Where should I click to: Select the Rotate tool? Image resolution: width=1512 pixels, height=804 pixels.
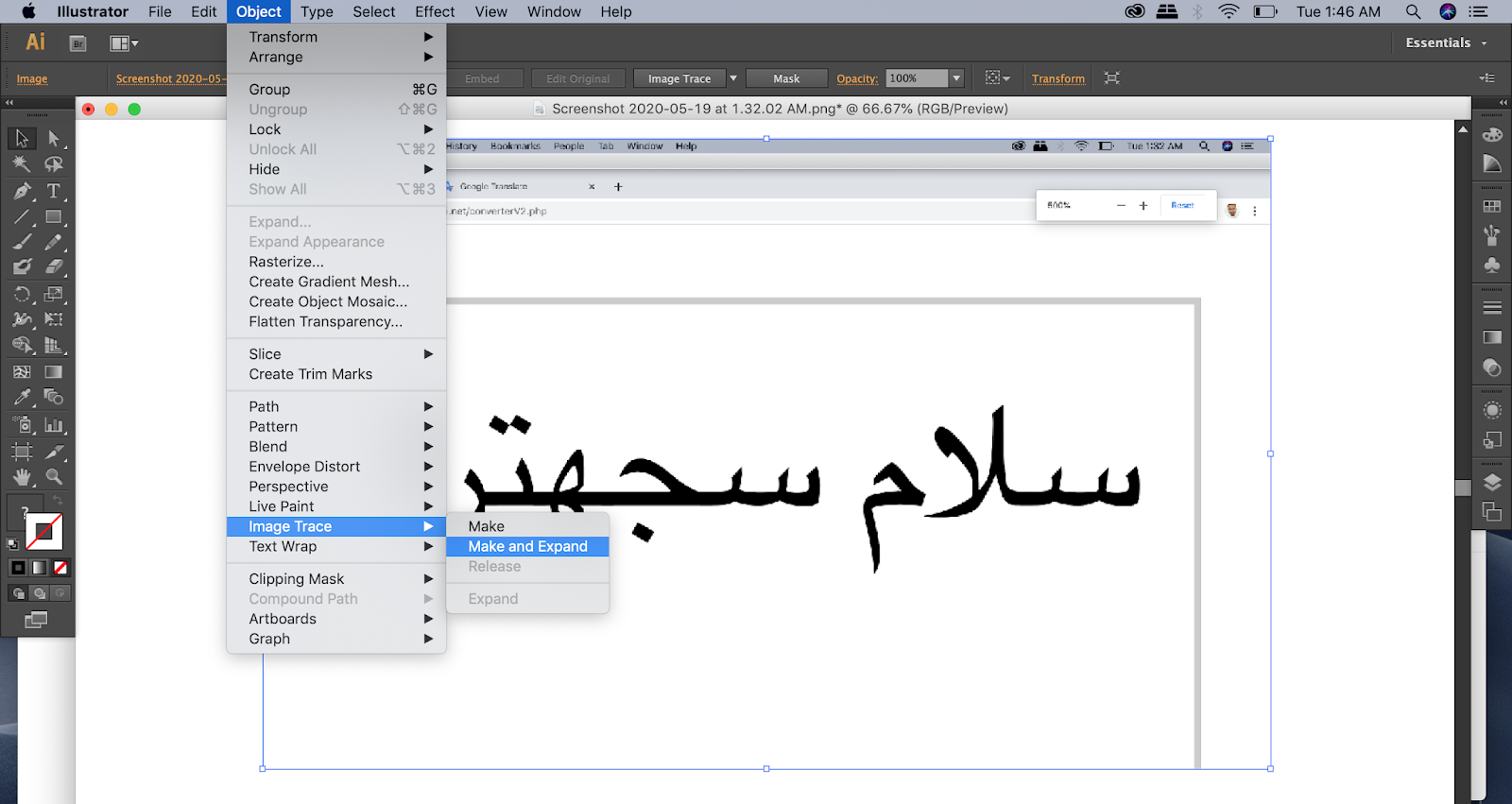22,294
